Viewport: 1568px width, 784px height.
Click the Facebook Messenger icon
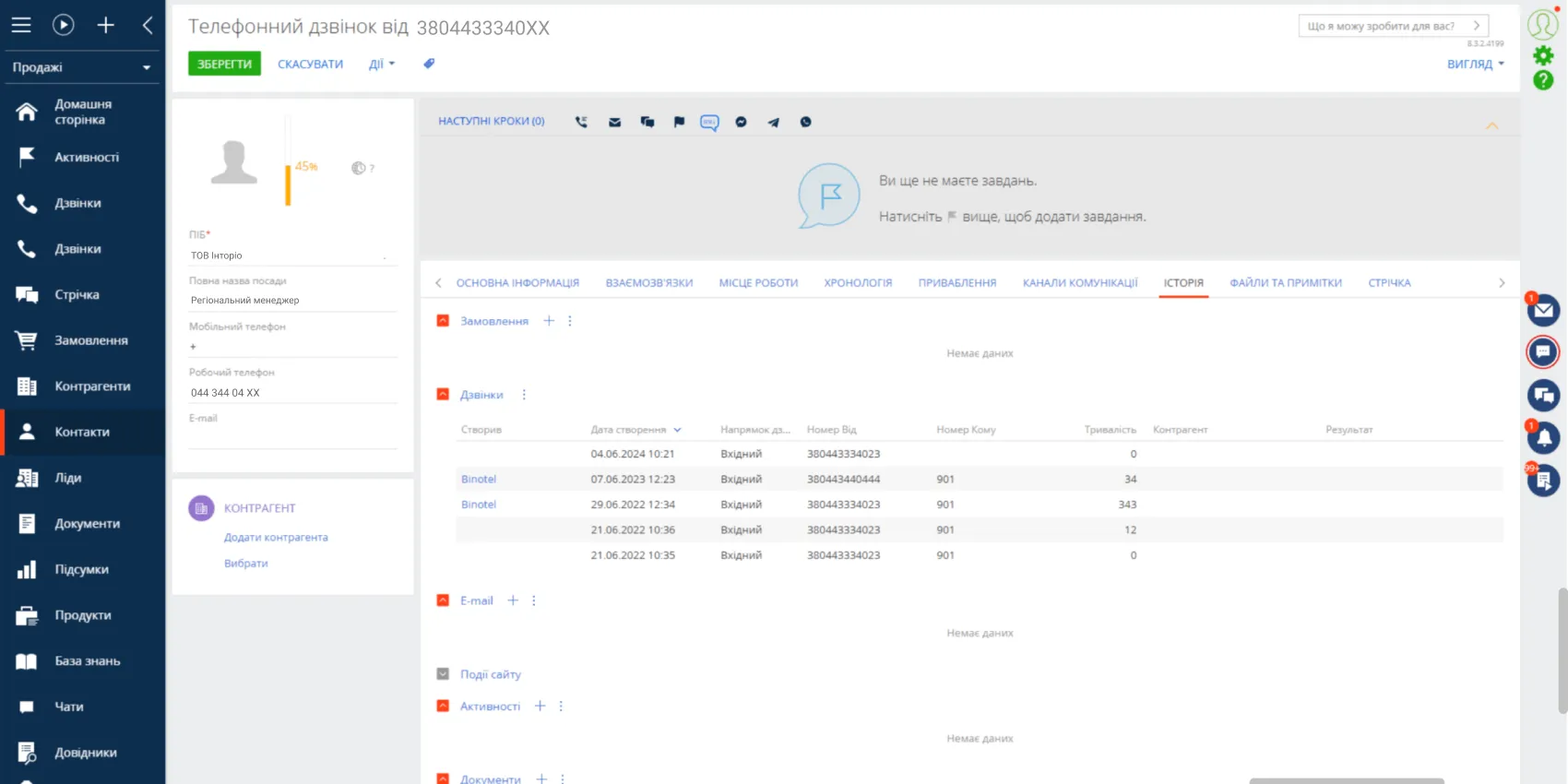pos(741,122)
